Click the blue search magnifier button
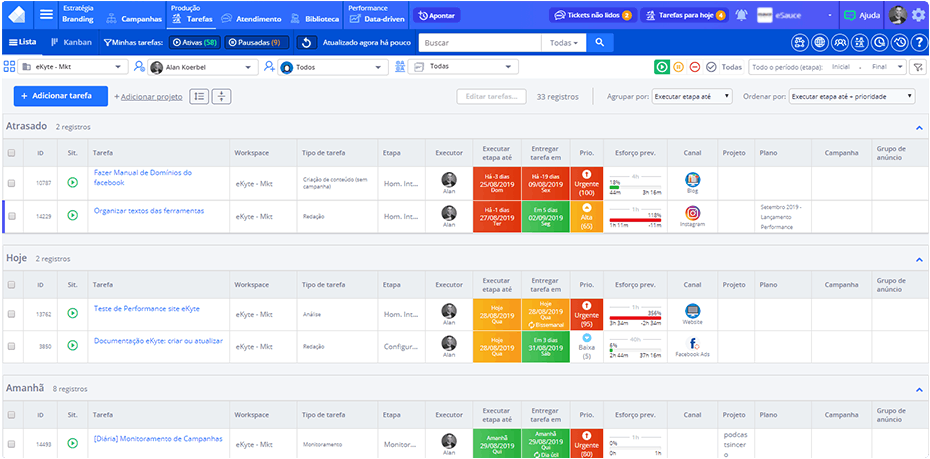The height and width of the screenshot is (459, 930). 598,42
